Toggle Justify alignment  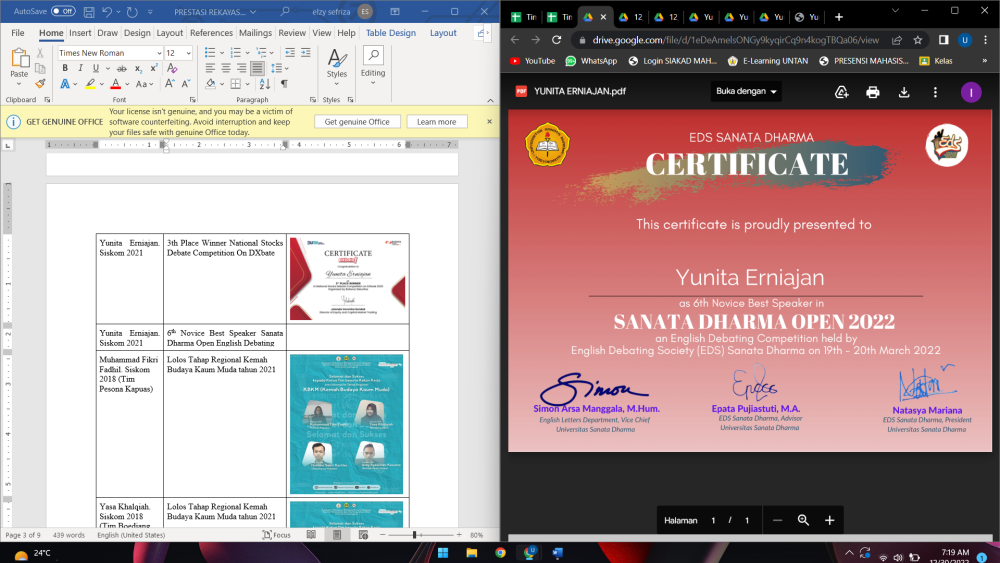(257, 68)
